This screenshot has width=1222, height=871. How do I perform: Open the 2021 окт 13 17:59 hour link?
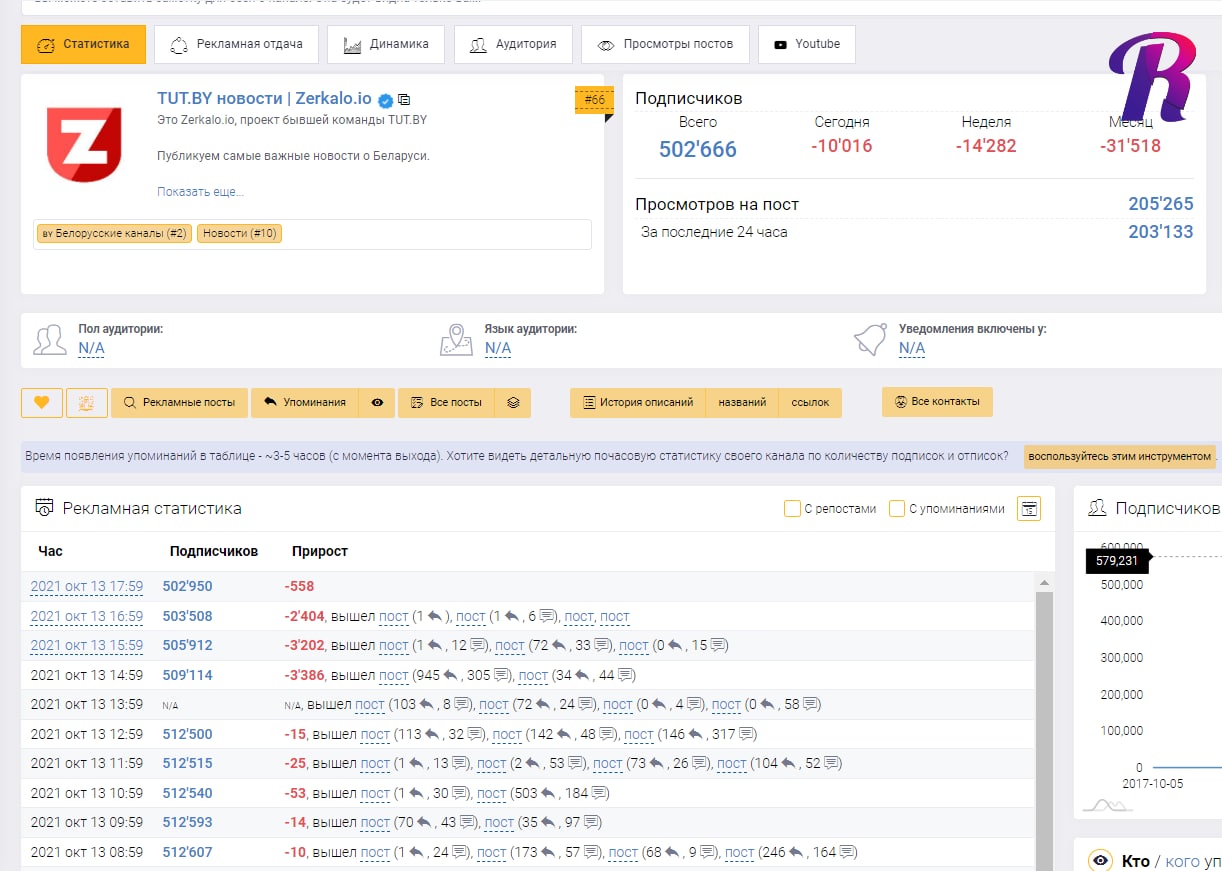tap(87, 587)
